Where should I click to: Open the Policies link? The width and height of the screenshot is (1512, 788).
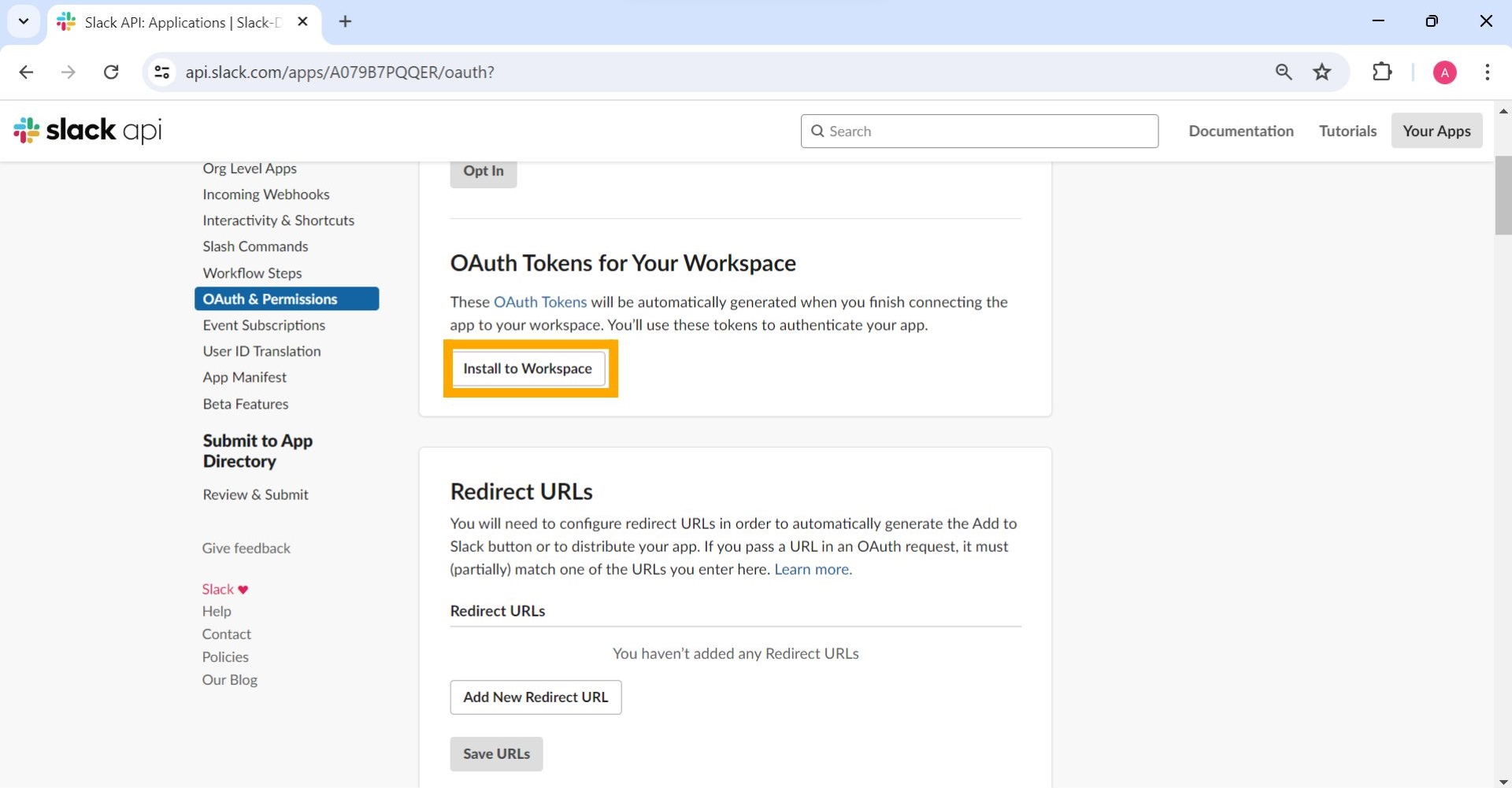225,657
